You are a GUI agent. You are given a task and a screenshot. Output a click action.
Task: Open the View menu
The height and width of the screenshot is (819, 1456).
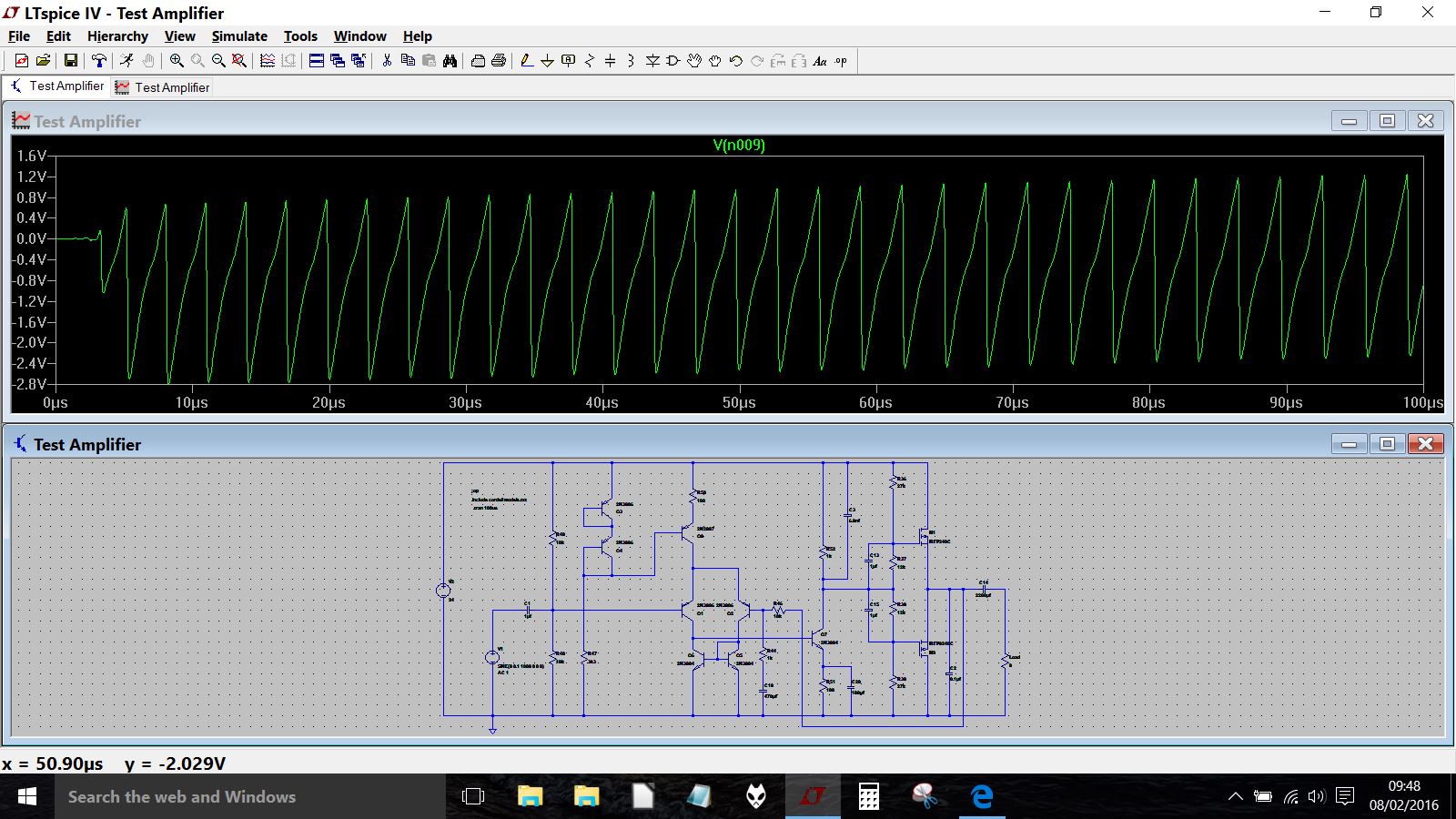click(x=179, y=36)
